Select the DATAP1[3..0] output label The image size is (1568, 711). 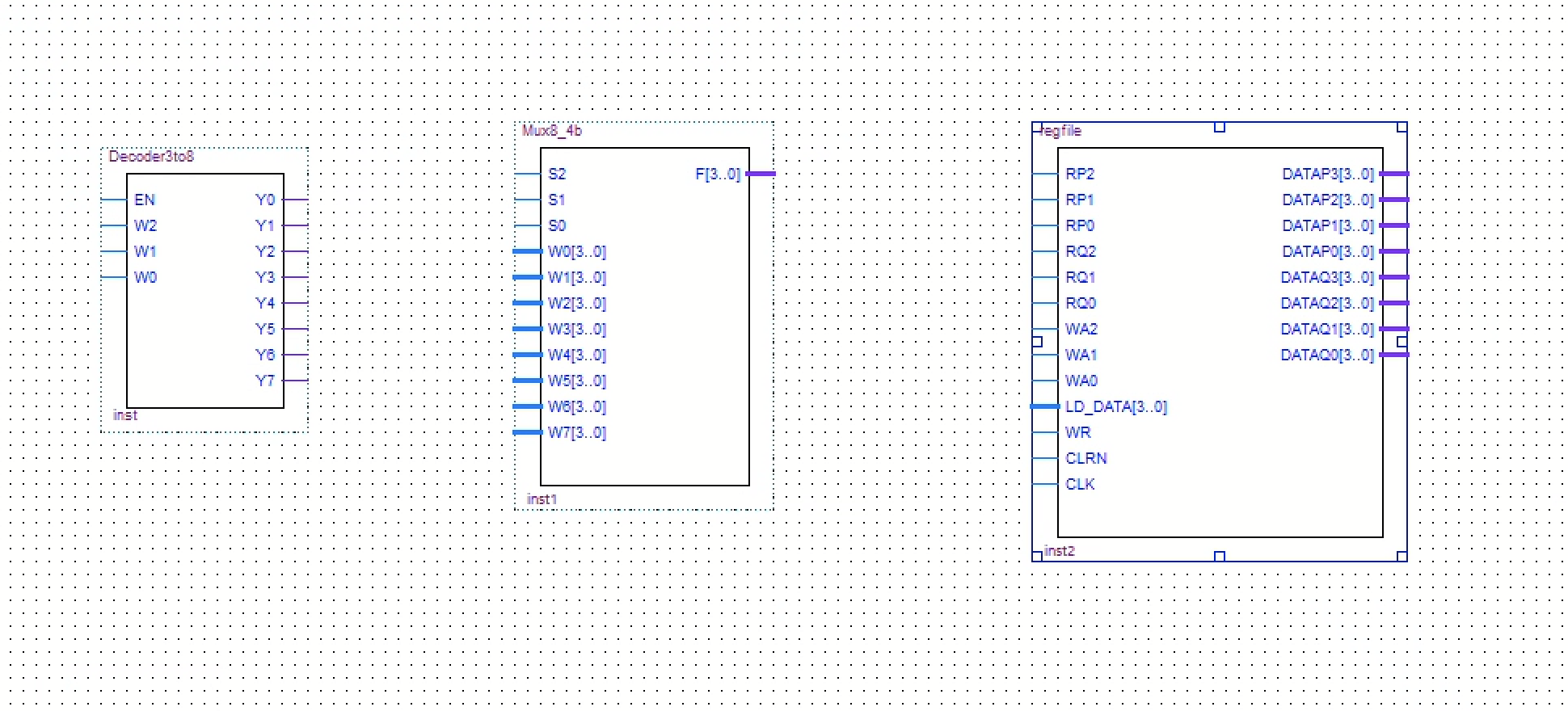[1328, 225]
